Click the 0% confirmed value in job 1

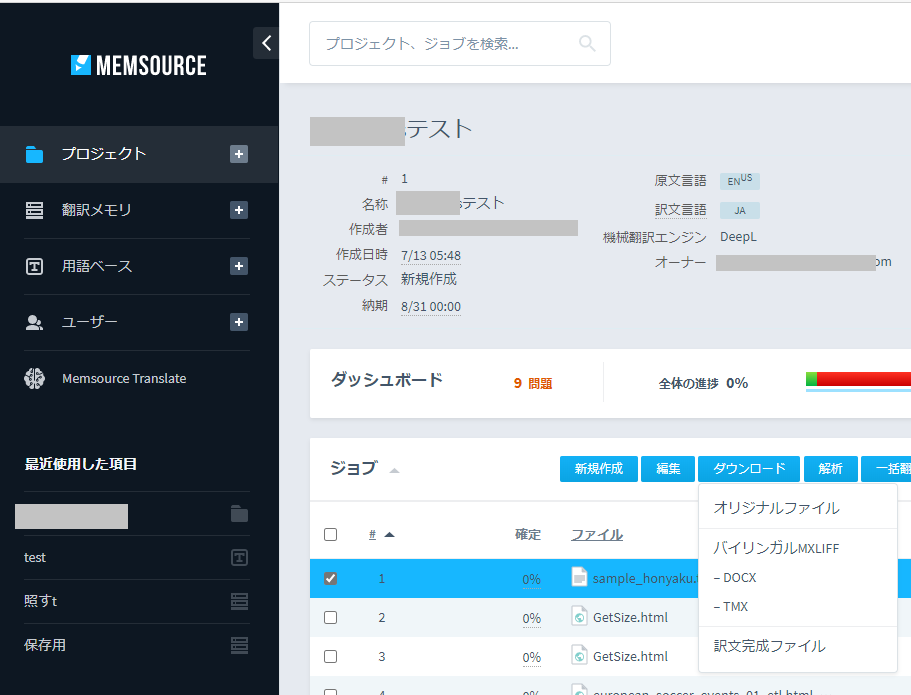532,579
